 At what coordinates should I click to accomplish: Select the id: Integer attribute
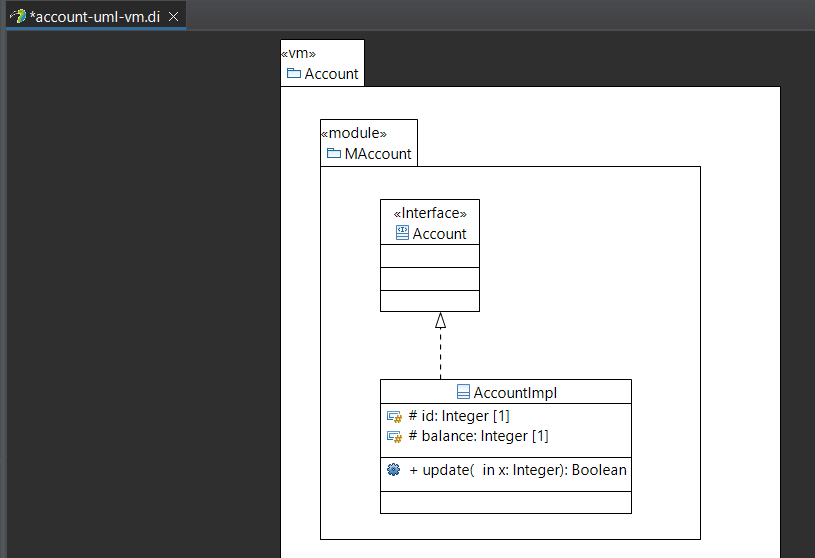459,416
